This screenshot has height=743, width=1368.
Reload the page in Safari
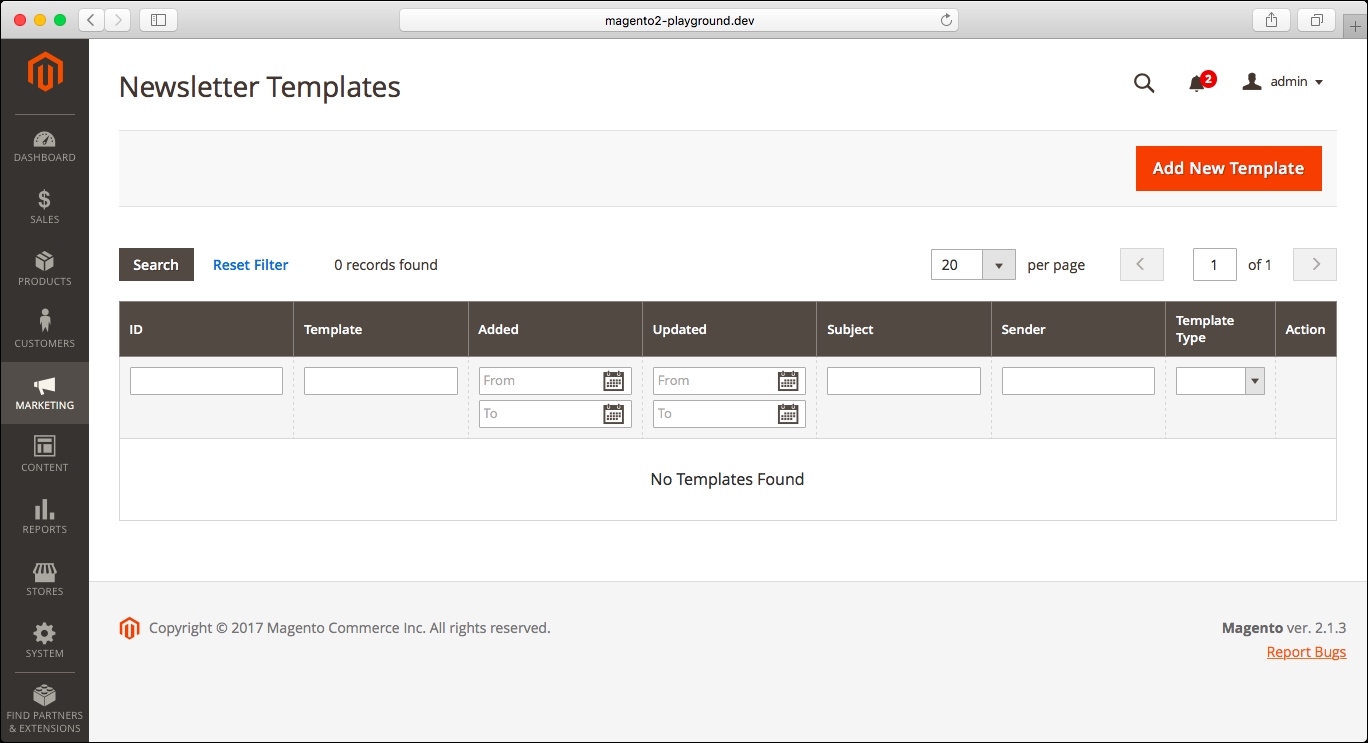pos(945,20)
